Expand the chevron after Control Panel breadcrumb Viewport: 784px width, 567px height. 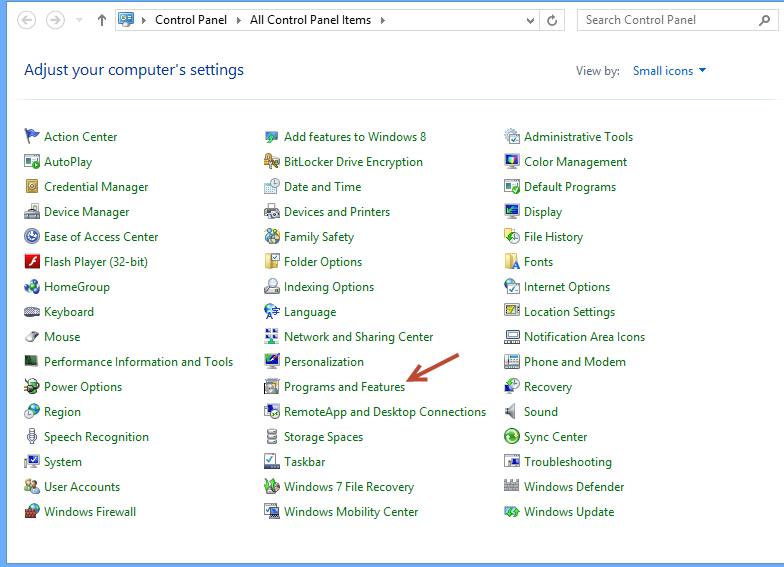239,20
